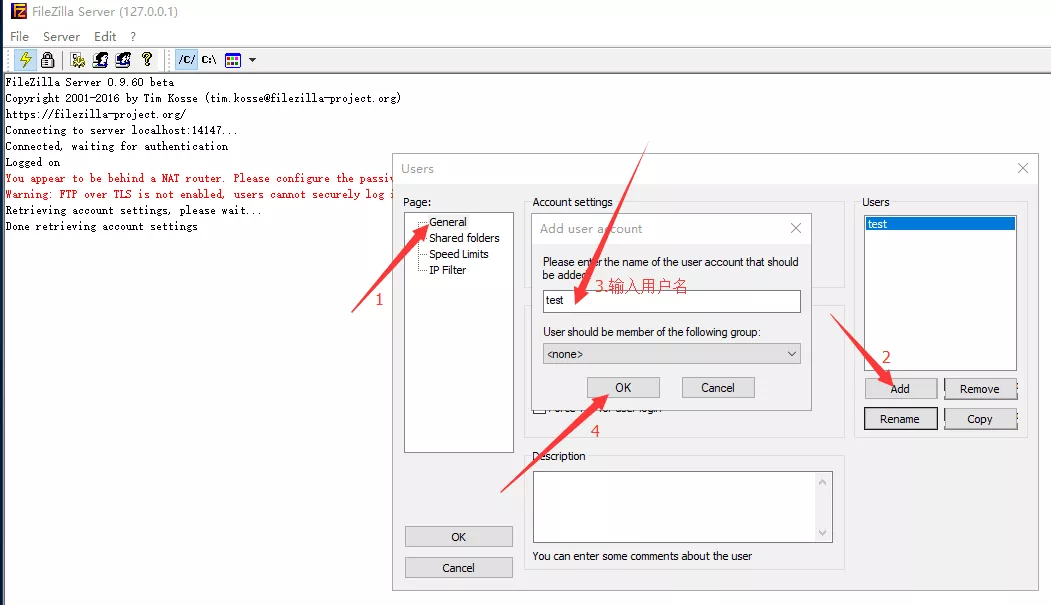This screenshot has height=605, width=1051.
Task: Click OK at bottom of Users dialog
Action: pyautogui.click(x=458, y=537)
